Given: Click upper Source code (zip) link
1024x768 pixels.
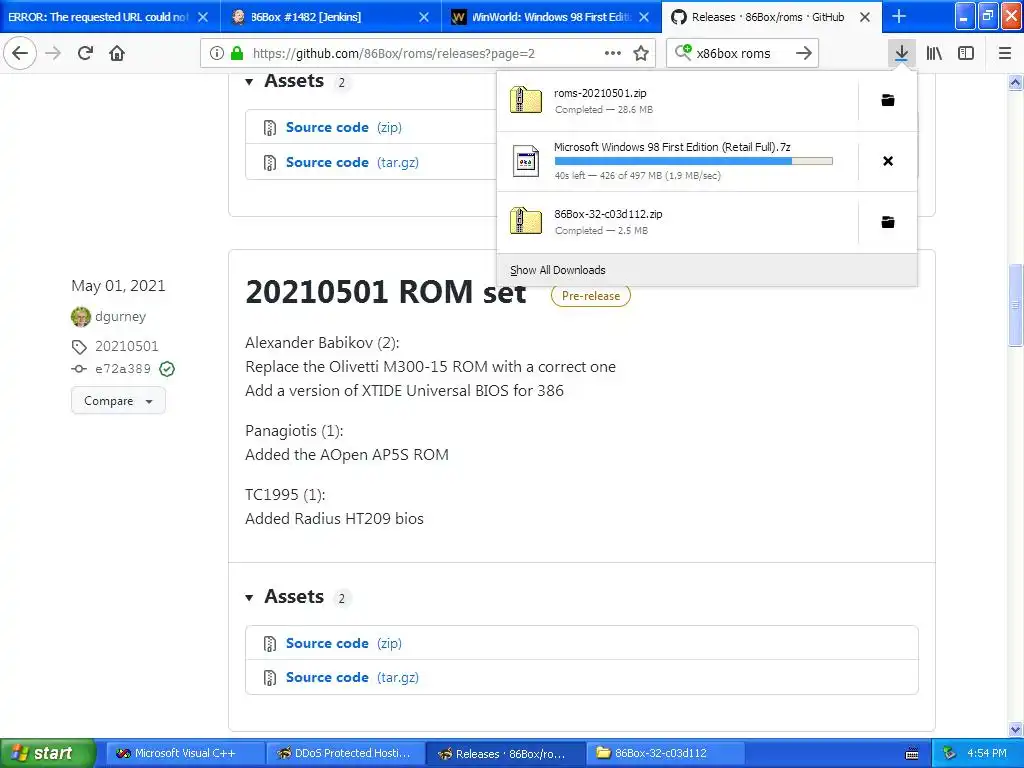Looking at the screenshot, I should tap(344, 127).
